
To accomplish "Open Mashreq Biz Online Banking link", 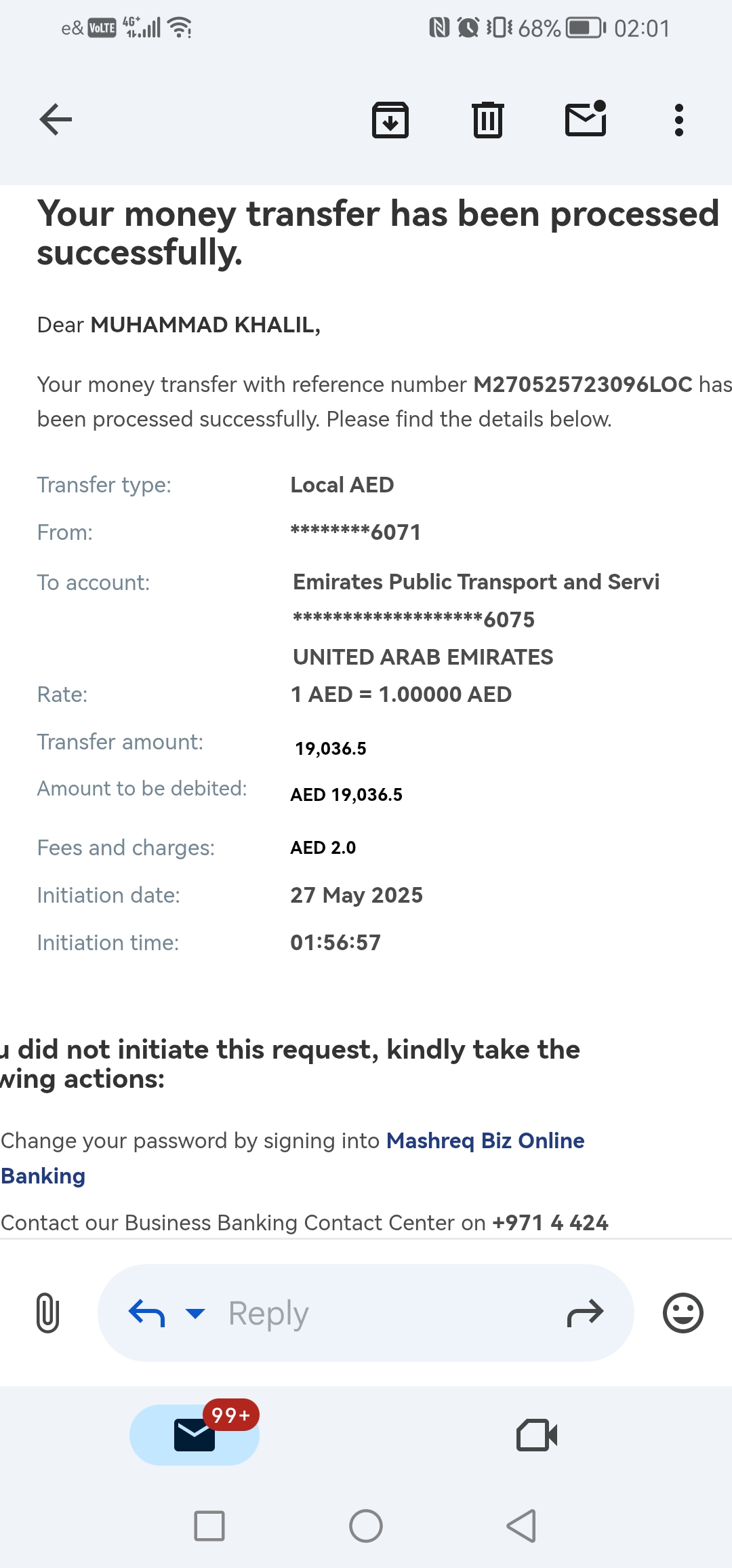I will tap(293, 1158).
